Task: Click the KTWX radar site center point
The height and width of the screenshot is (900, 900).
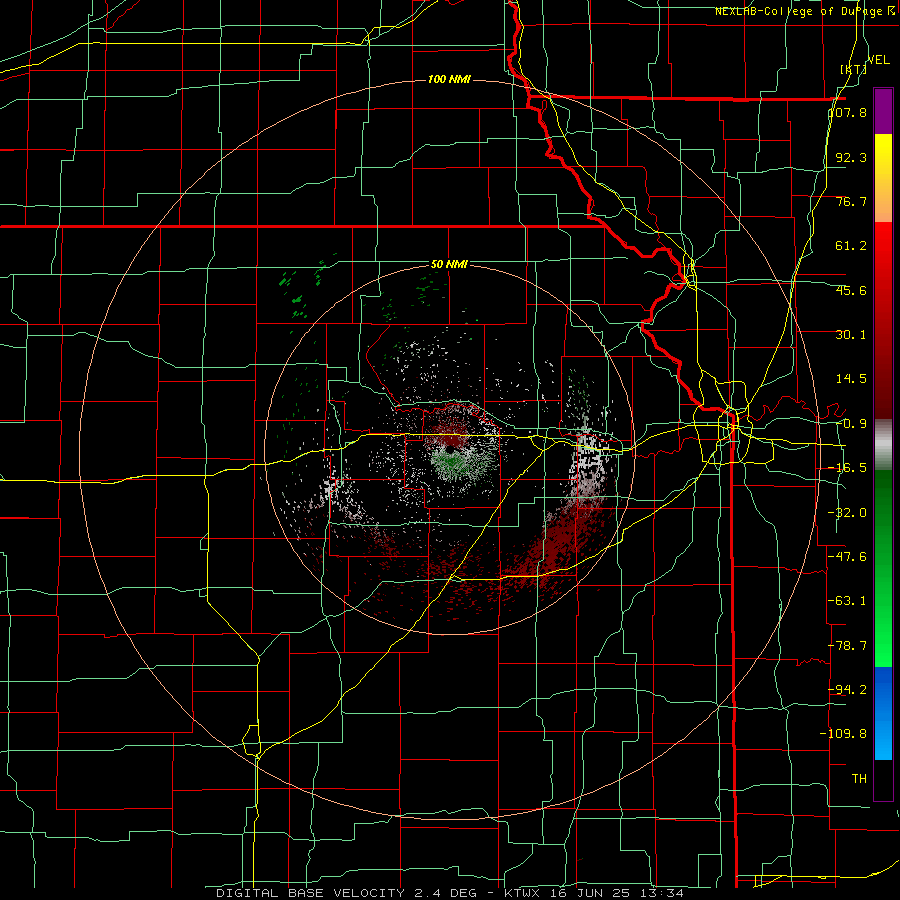Action: tap(449, 449)
